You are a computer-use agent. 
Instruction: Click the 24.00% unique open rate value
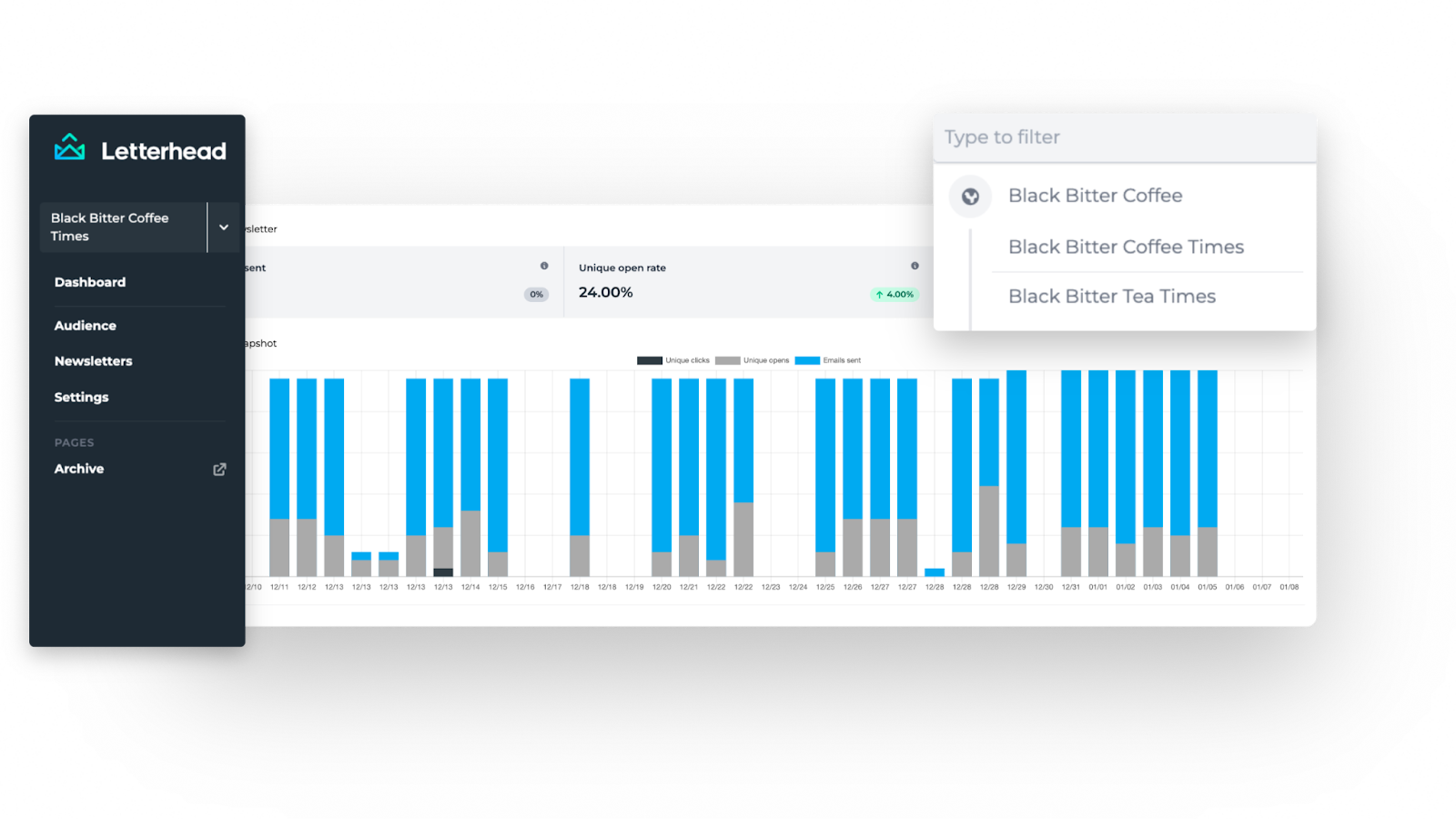click(605, 293)
